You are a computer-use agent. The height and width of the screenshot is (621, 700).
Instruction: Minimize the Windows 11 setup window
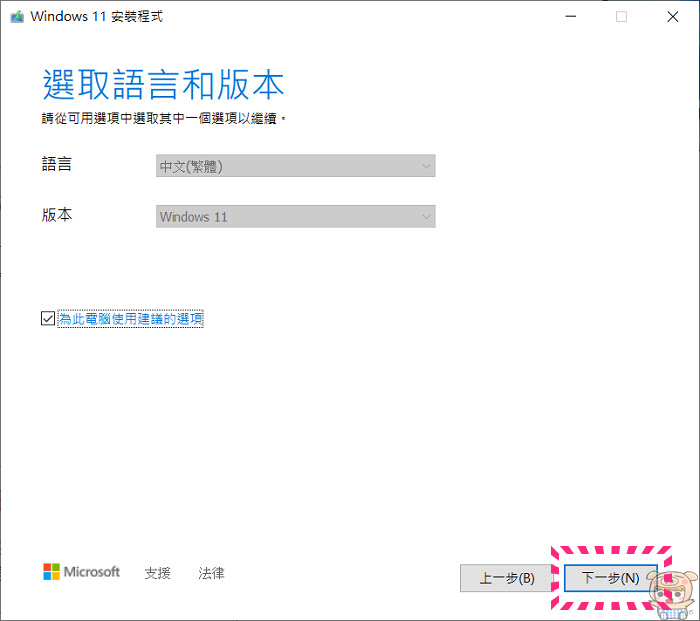coord(571,17)
